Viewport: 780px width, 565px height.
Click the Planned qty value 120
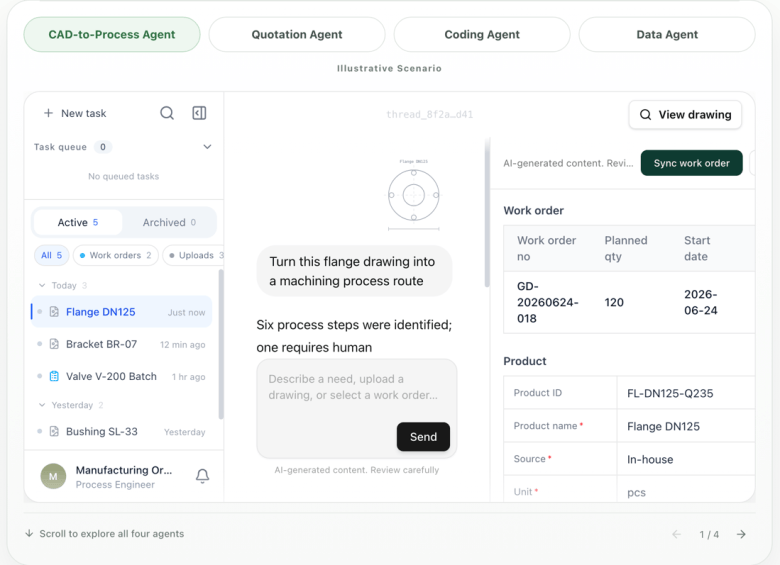pos(614,302)
